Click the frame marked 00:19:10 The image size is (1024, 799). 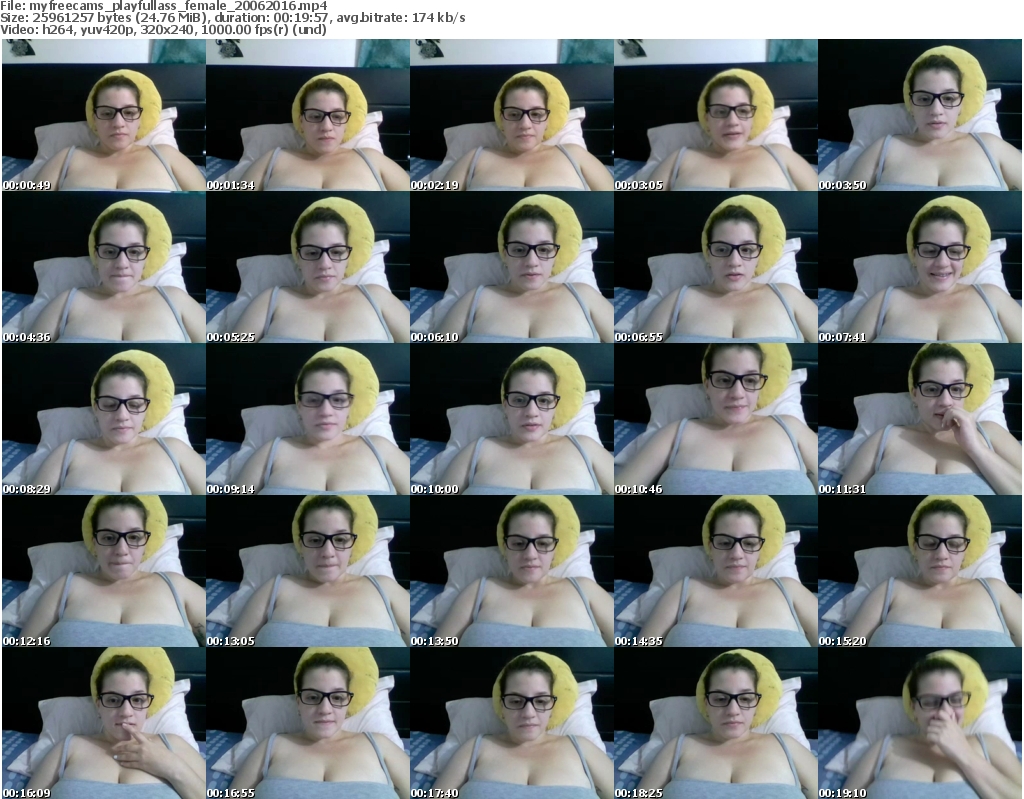[x=920, y=723]
